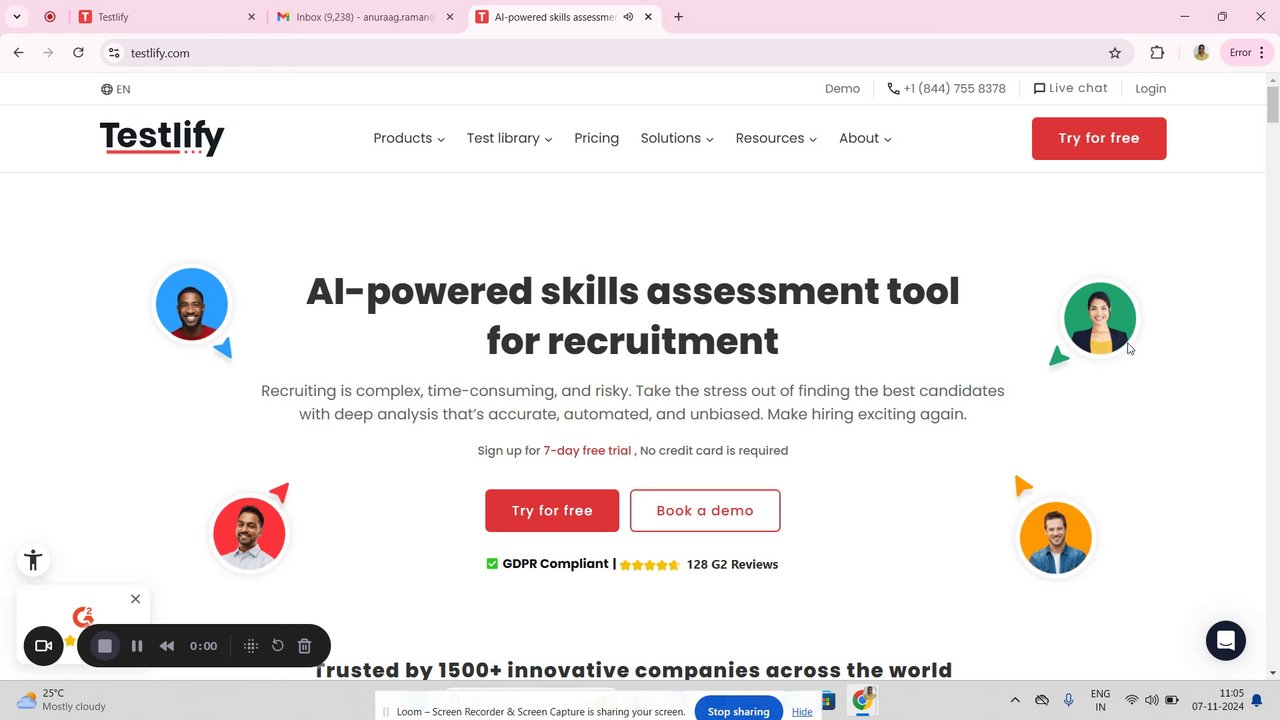Click Stop sharing in the Loom bar
Screen dimensions: 1280x720
(738, 711)
